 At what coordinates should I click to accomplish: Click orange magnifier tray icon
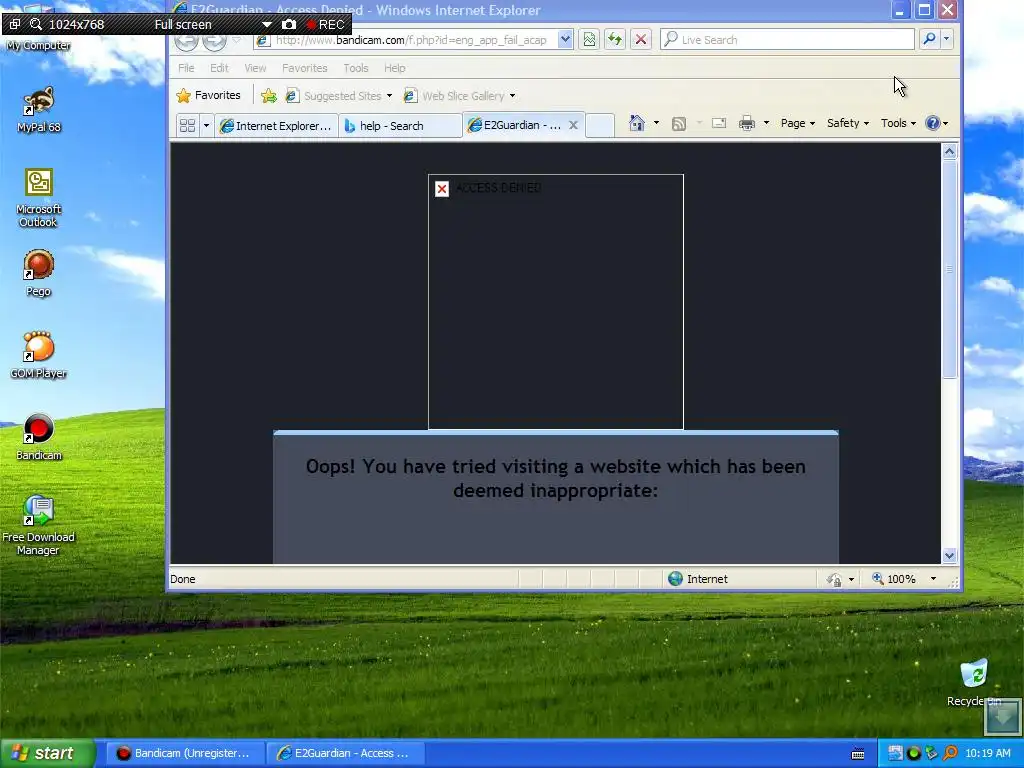(x=950, y=753)
